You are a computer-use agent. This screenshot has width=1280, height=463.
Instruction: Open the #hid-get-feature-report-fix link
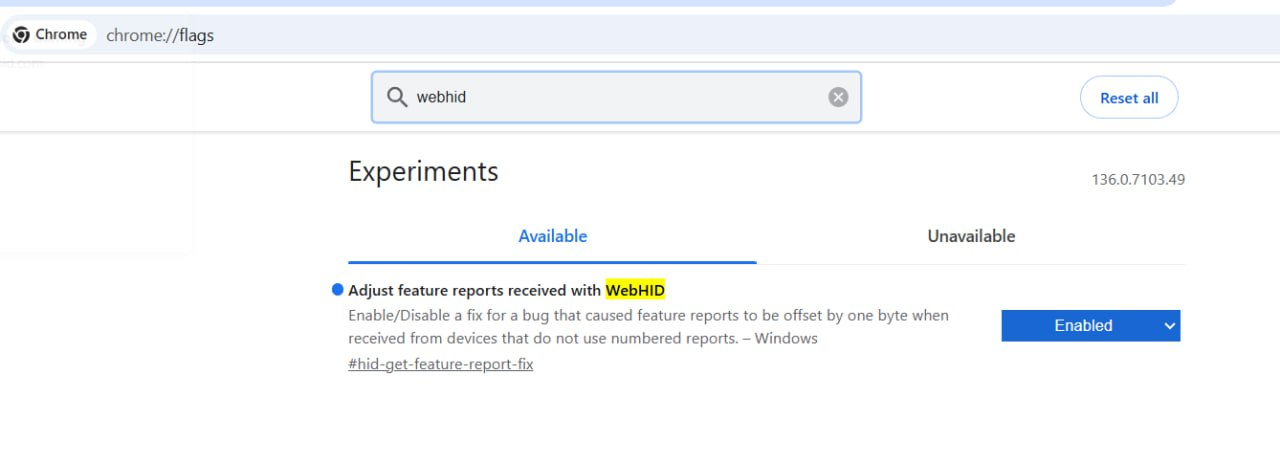point(441,364)
